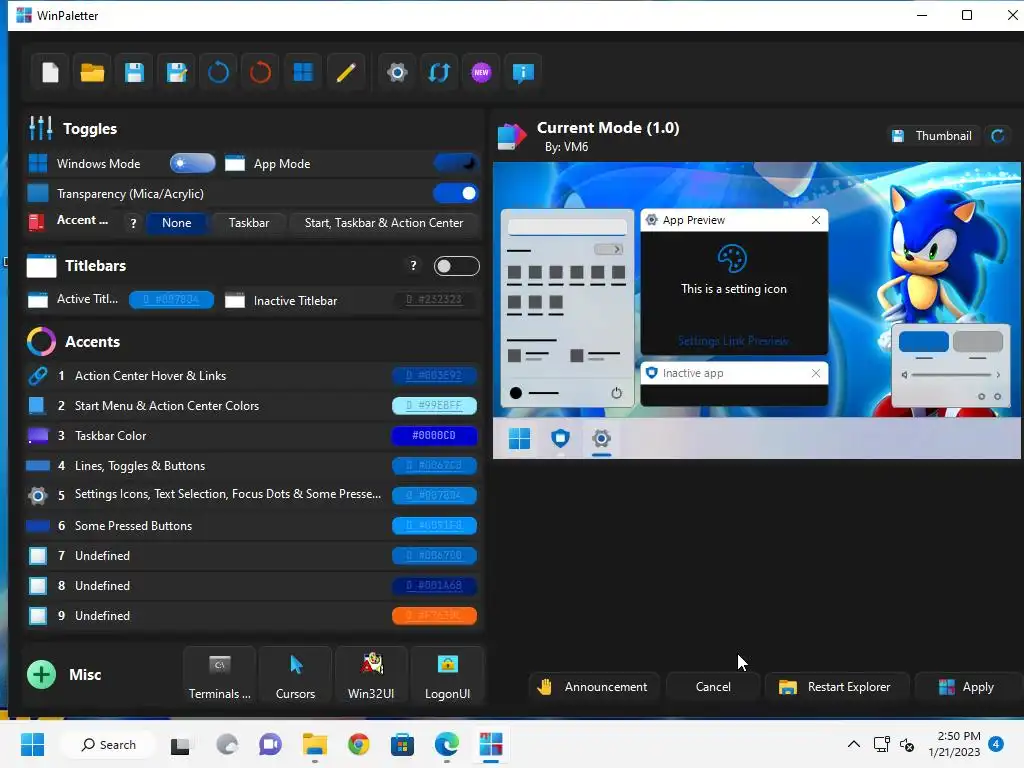This screenshot has height=768, width=1024.
Task: Open a theme file via folder icon
Action: click(92, 72)
